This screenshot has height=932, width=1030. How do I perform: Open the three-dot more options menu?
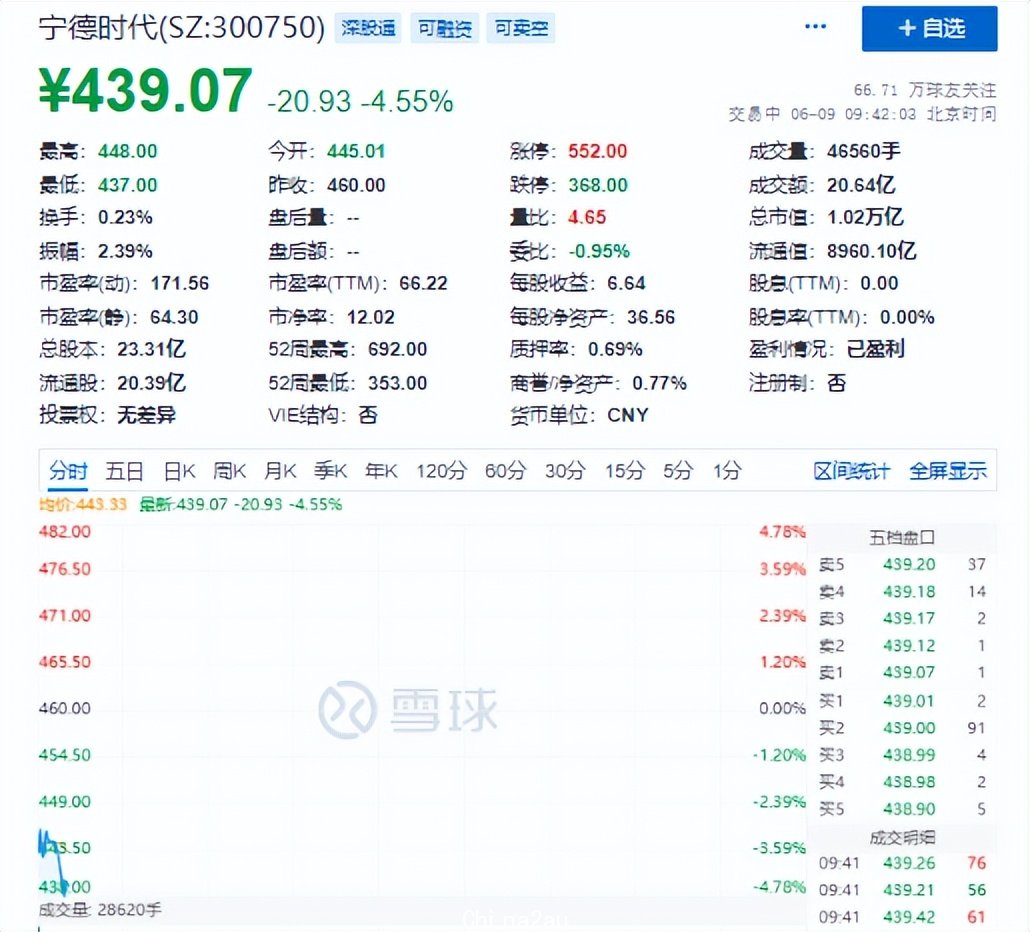[815, 26]
